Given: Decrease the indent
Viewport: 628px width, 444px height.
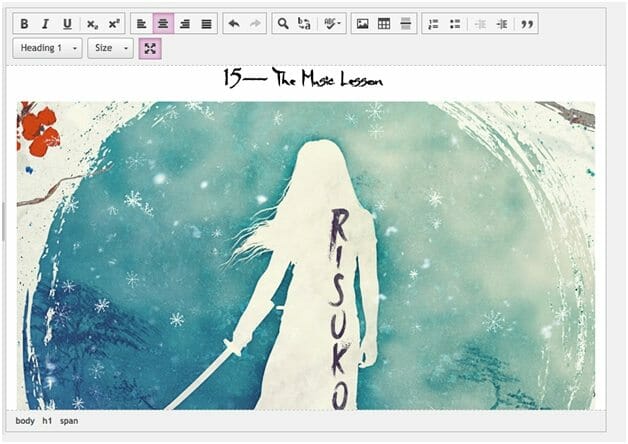Looking at the screenshot, I should click(480, 24).
